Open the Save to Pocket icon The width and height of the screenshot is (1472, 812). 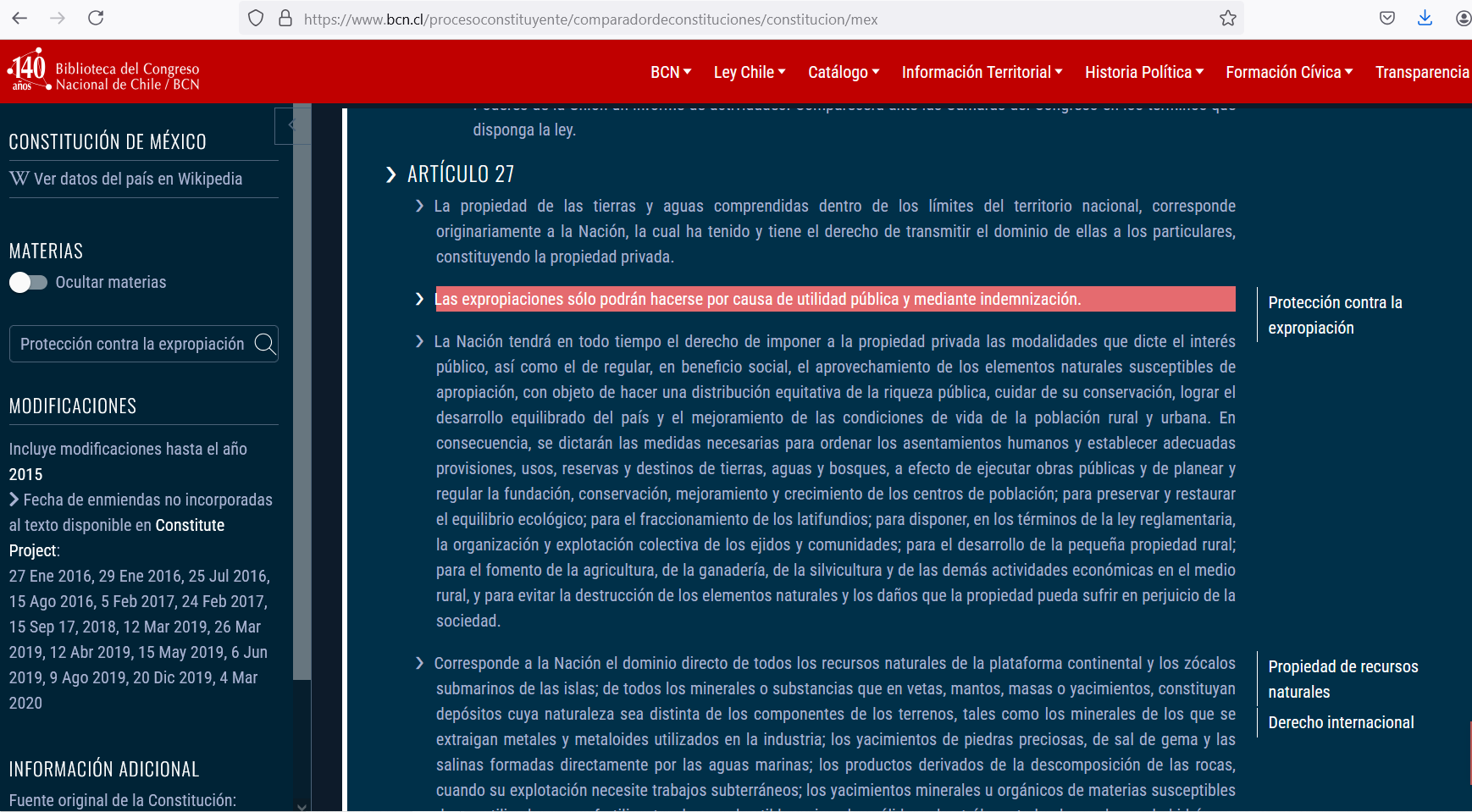tap(1387, 18)
